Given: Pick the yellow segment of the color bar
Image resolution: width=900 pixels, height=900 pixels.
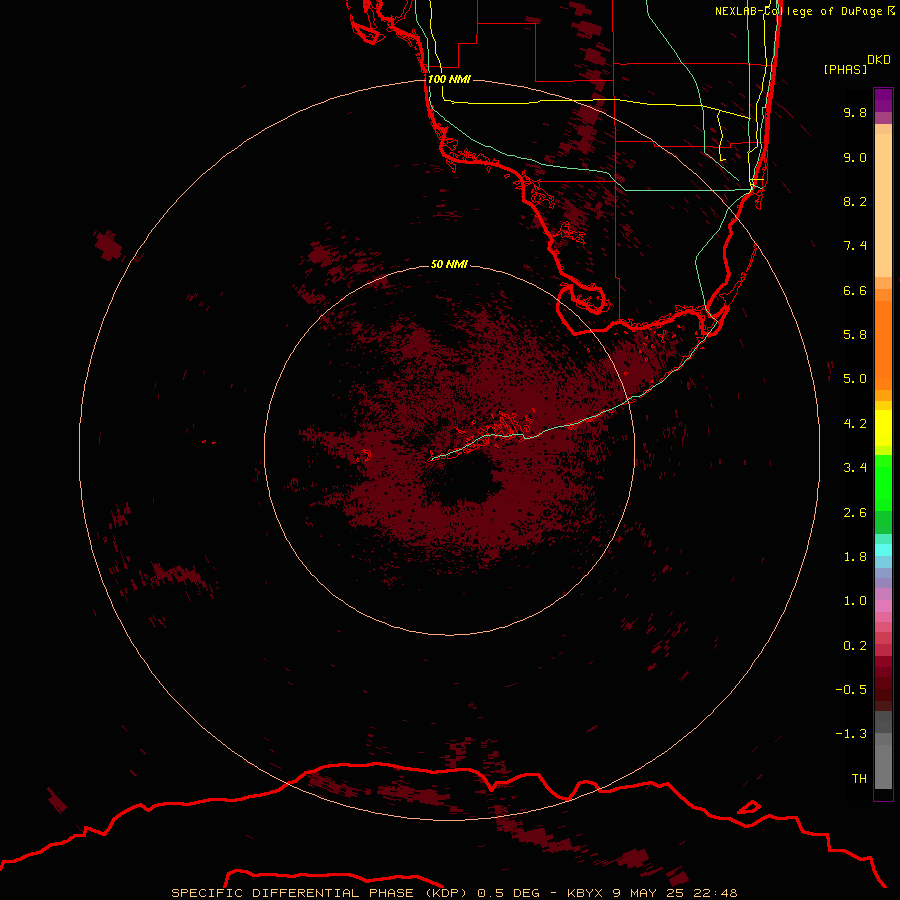Looking at the screenshot, I should (x=883, y=428).
